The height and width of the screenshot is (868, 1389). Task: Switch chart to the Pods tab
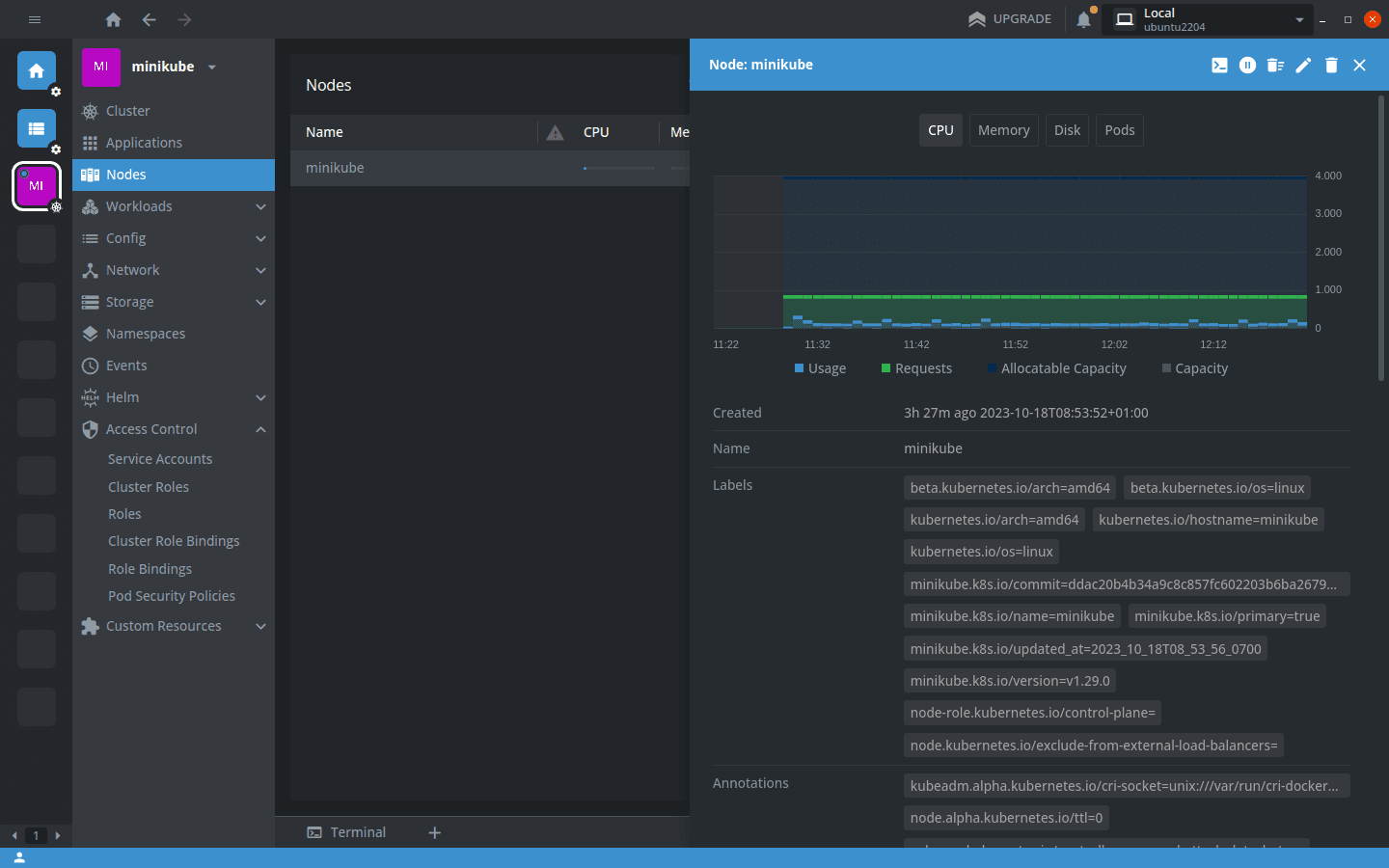[1119, 130]
